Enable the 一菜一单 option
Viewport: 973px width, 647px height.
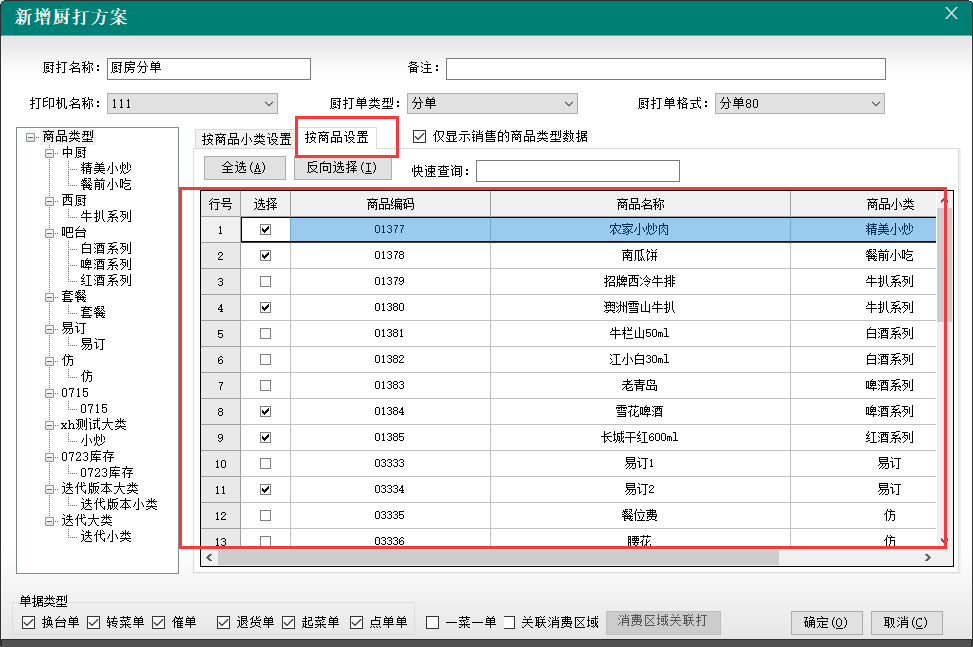(430, 622)
